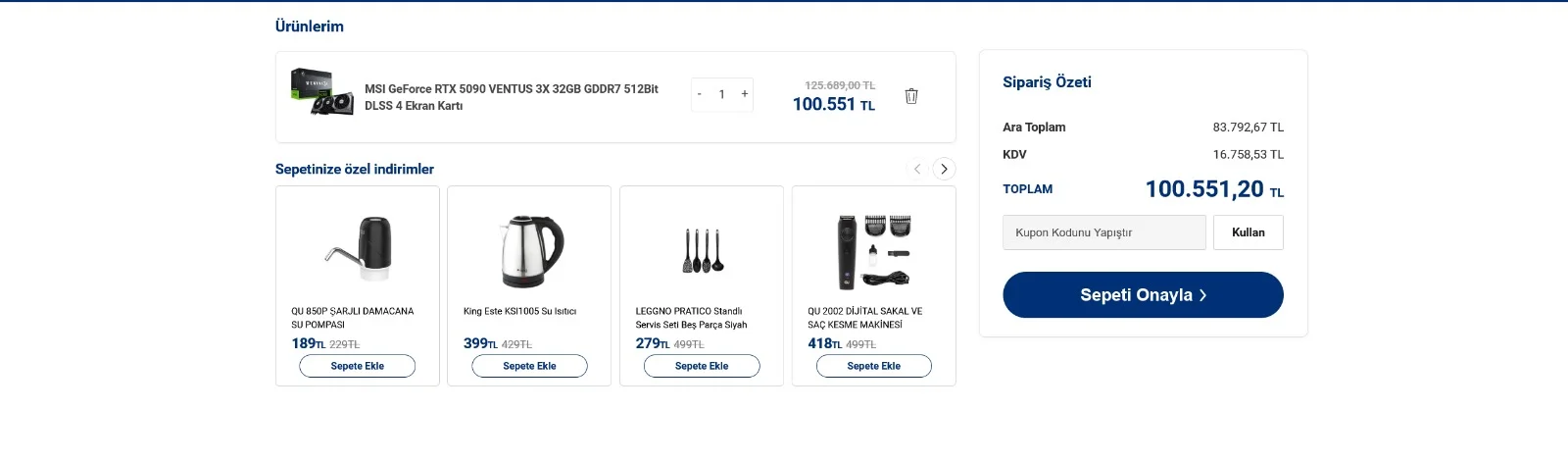Click the quantity value field
Viewport: 1568px width, 462px height.
[x=722, y=94]
